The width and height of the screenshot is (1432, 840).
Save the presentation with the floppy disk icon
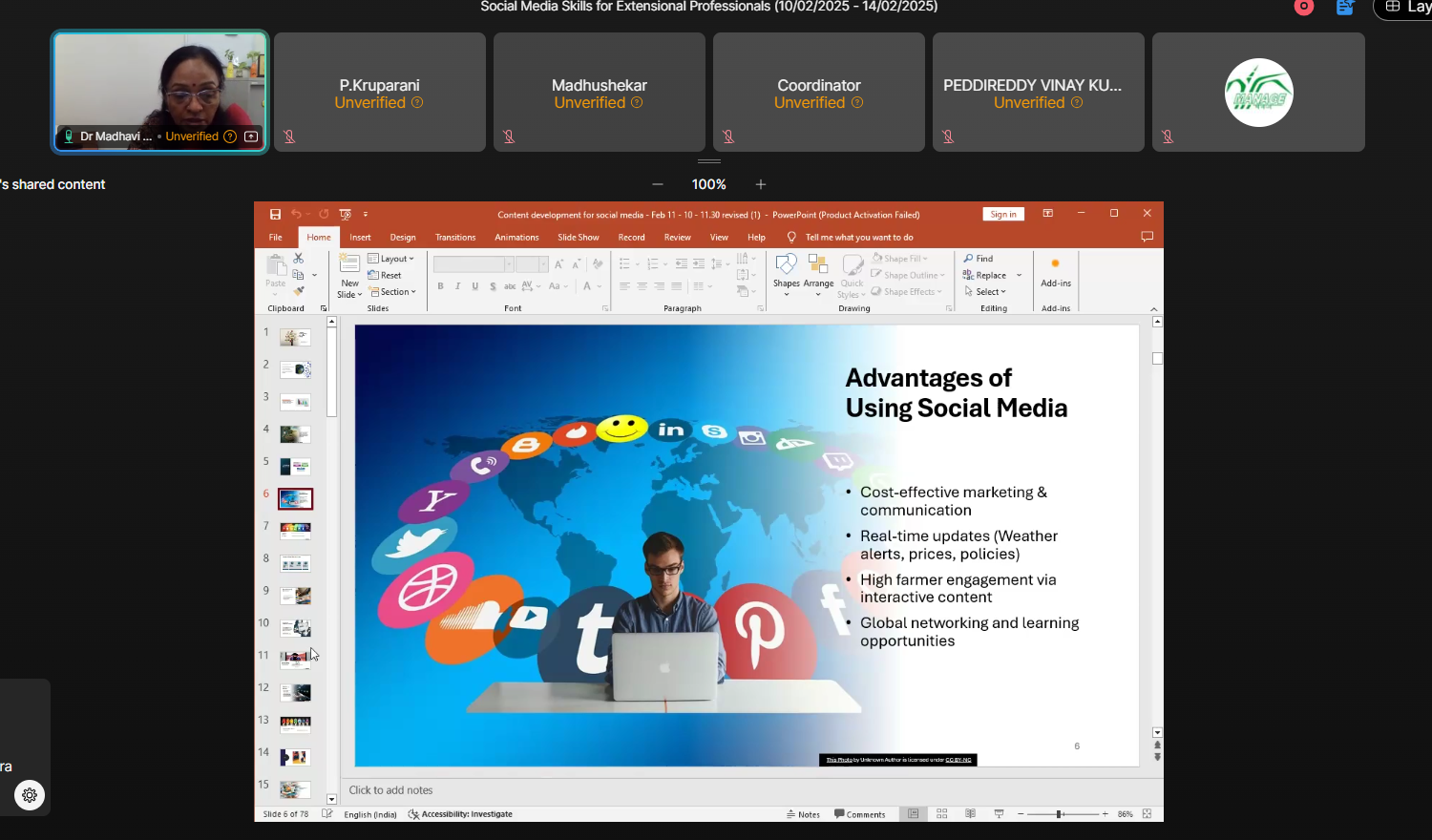click(x=275, y=215)
